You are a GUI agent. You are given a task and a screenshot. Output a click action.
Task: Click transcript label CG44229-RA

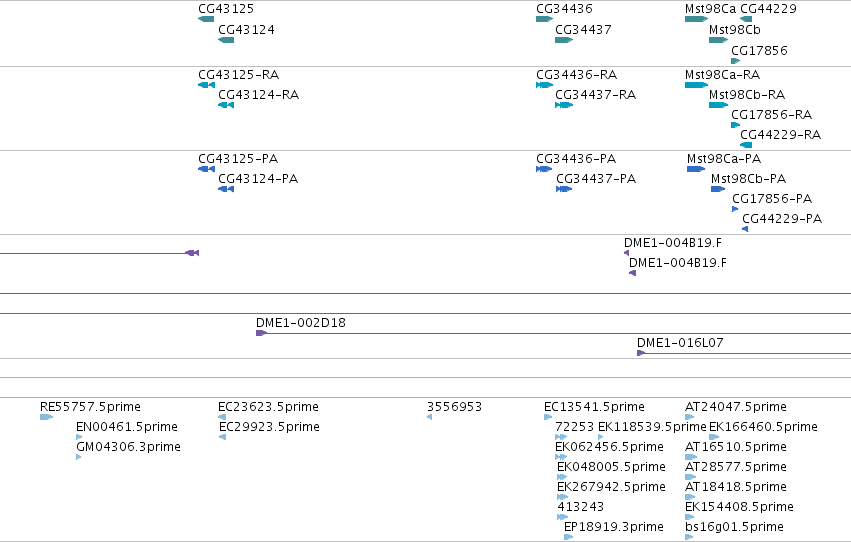781,135
